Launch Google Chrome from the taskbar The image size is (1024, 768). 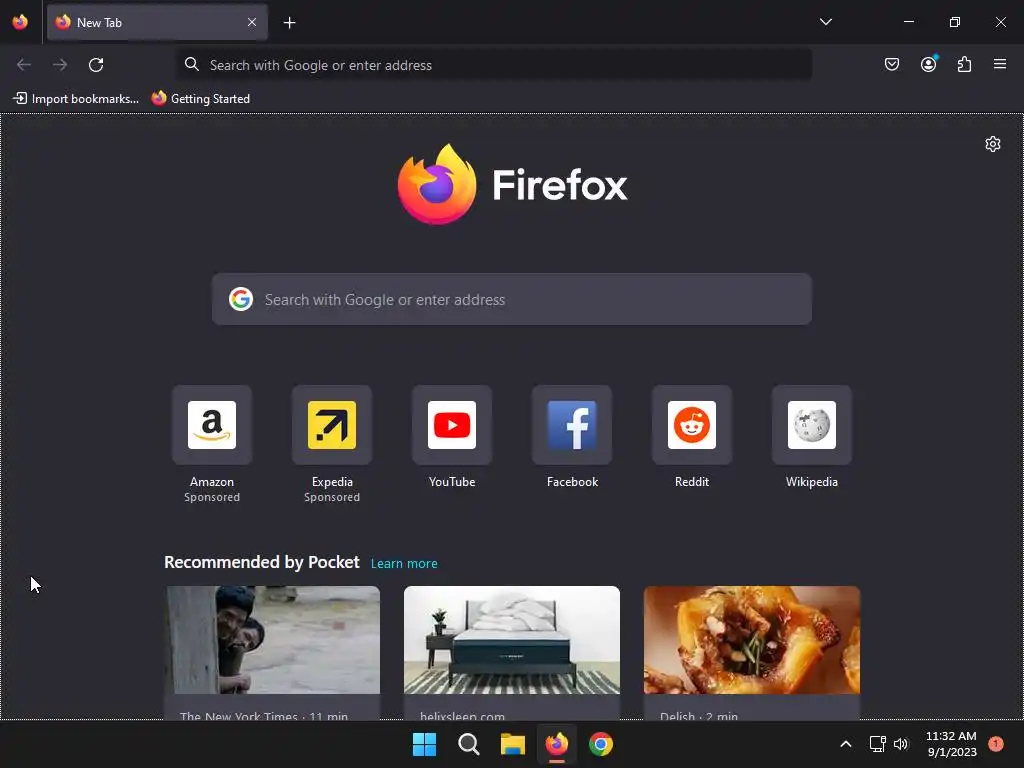coord(601,744)
